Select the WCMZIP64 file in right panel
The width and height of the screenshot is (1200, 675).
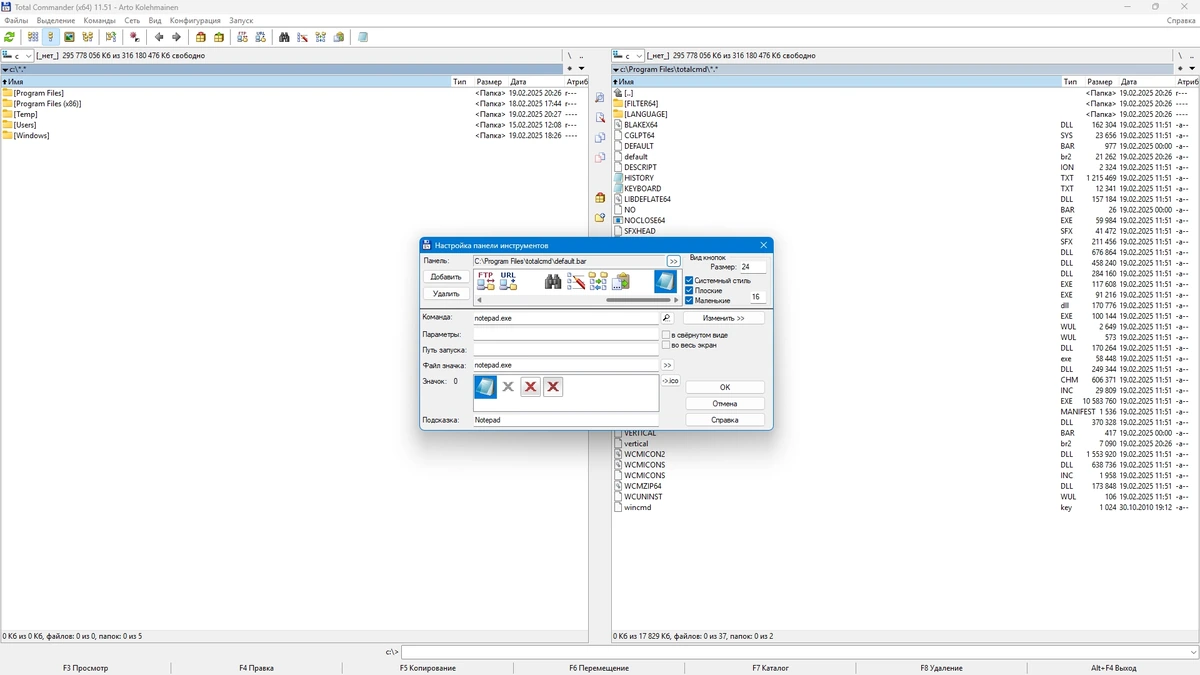point(644,486)
